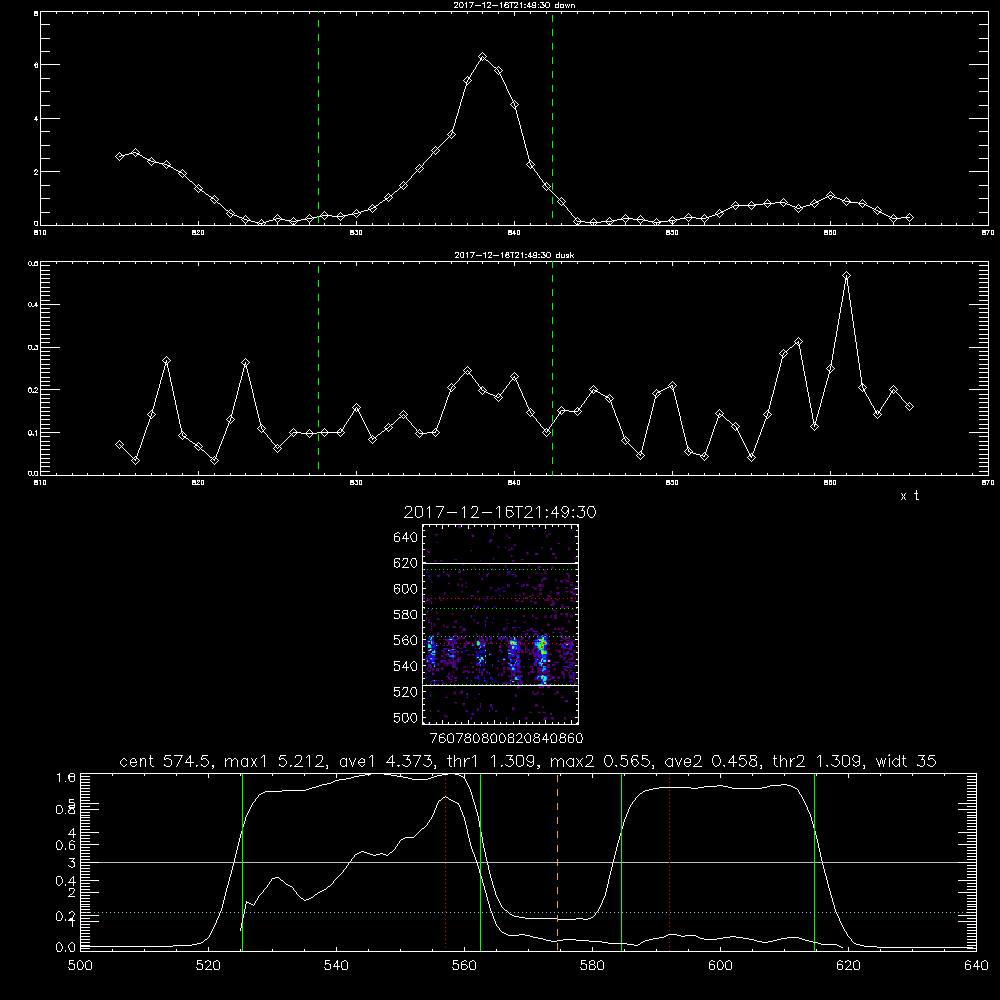Viewport: 1000px width, 1000px height.
Task: Select 'max1 5.212' in the statistics line
Action: [x=277, y=761]
